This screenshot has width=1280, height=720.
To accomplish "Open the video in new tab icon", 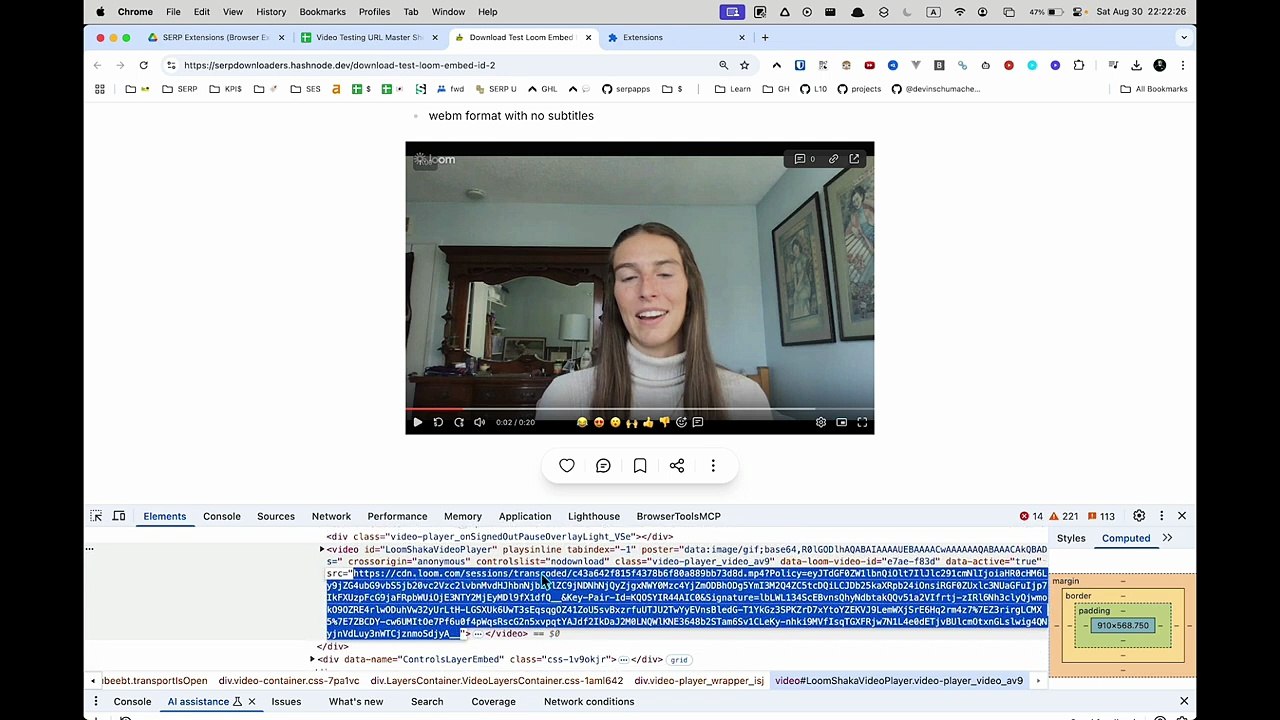I will click(854, 159).
